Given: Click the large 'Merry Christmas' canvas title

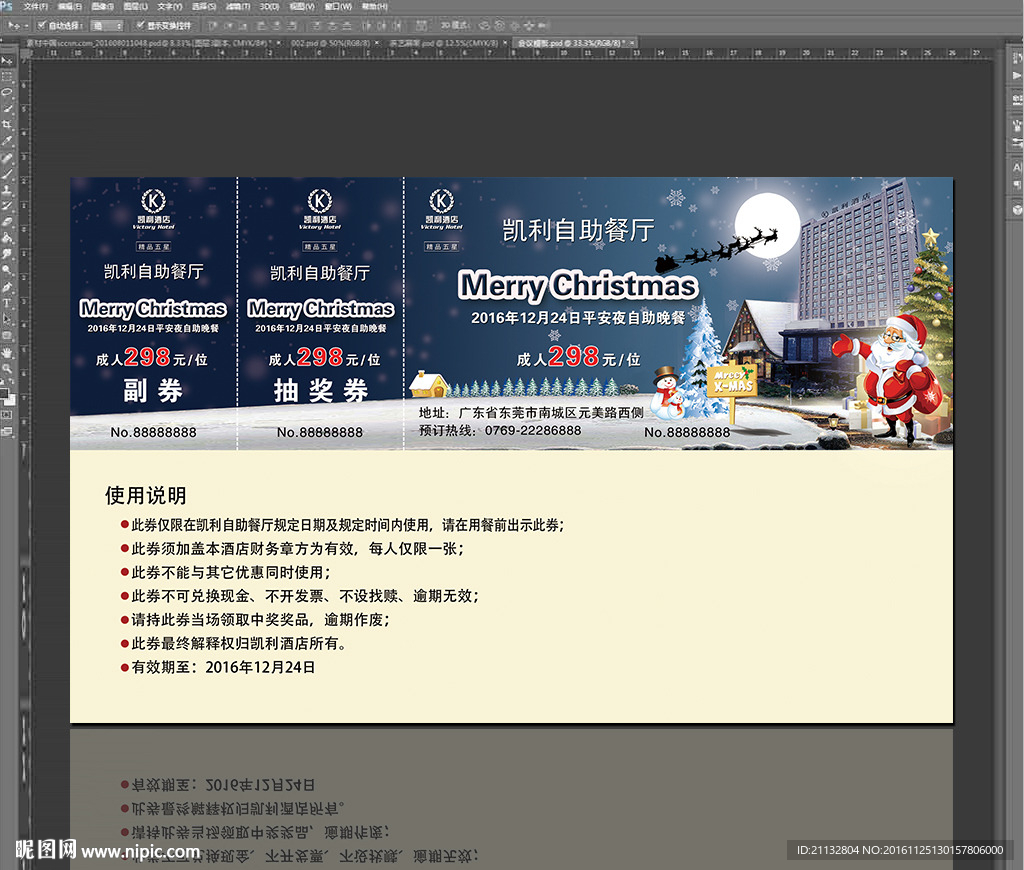Looking at the screenshot, I should tap(578, 285).
